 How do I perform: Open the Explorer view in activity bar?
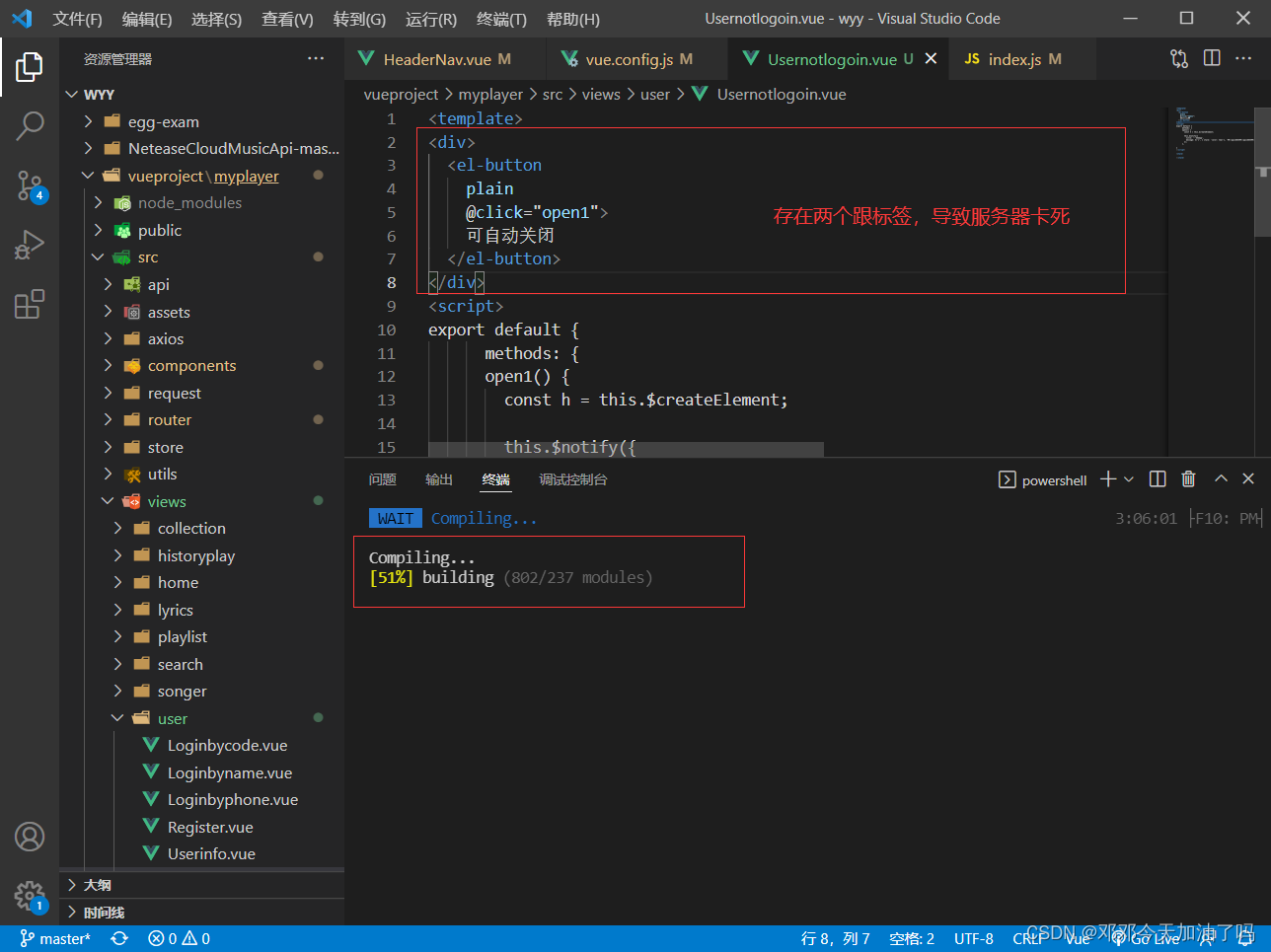point(30,67)
